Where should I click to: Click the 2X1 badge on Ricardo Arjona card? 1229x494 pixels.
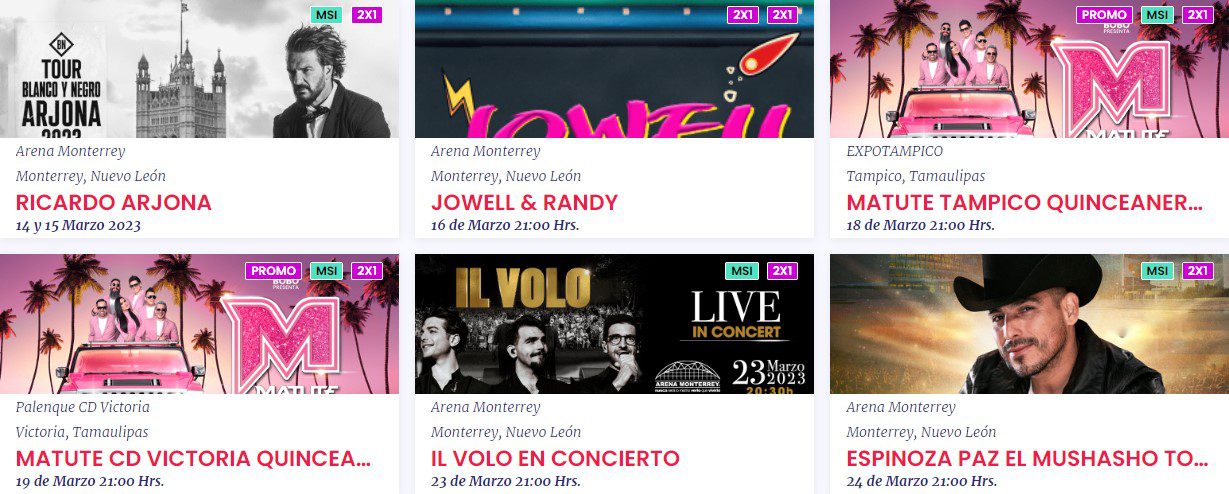tap(367, 15)
